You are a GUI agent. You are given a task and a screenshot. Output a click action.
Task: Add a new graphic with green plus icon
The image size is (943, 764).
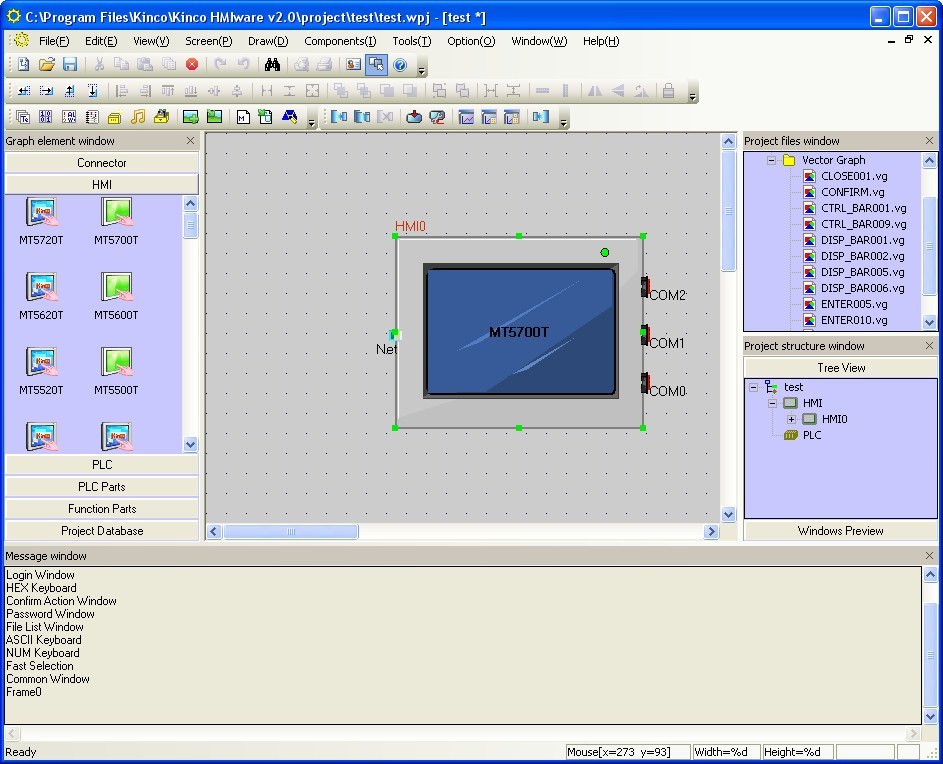[x=191, y=117]
